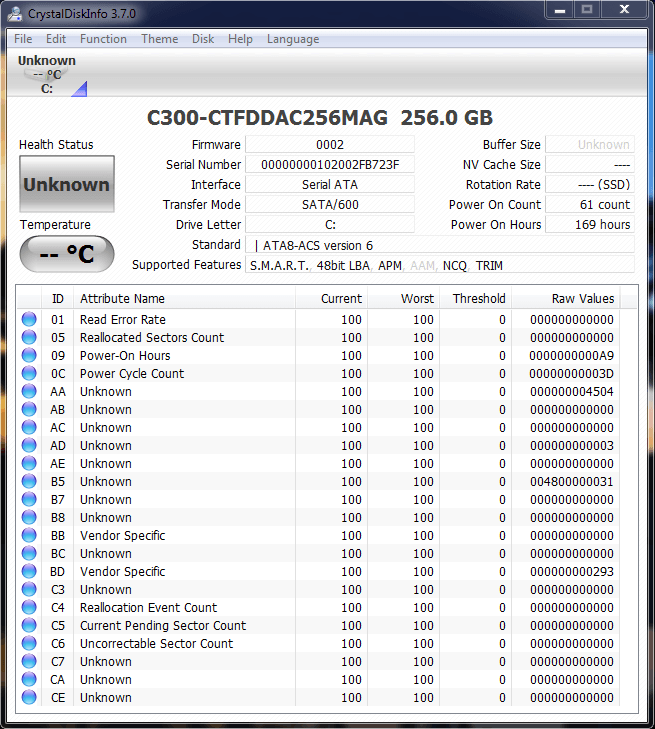Viewport: 655px width, 729px height.
Task: Click the status orb in row CA
Action: coord(29,679)
